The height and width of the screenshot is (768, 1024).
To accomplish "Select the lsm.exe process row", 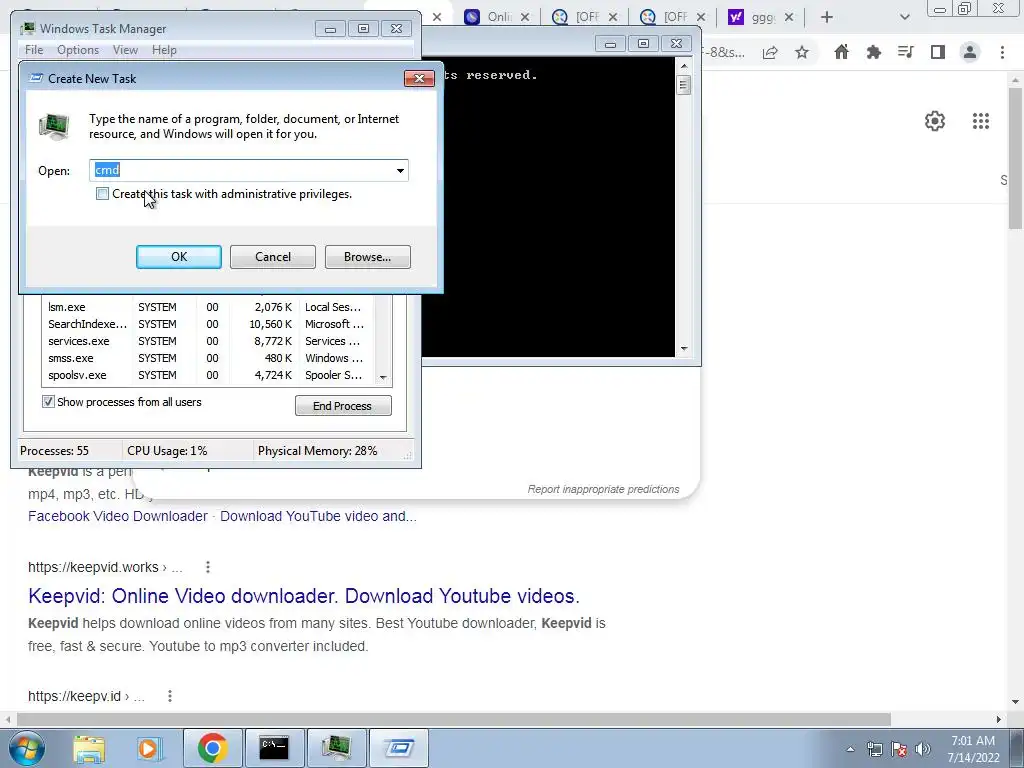I will [209, 307].
